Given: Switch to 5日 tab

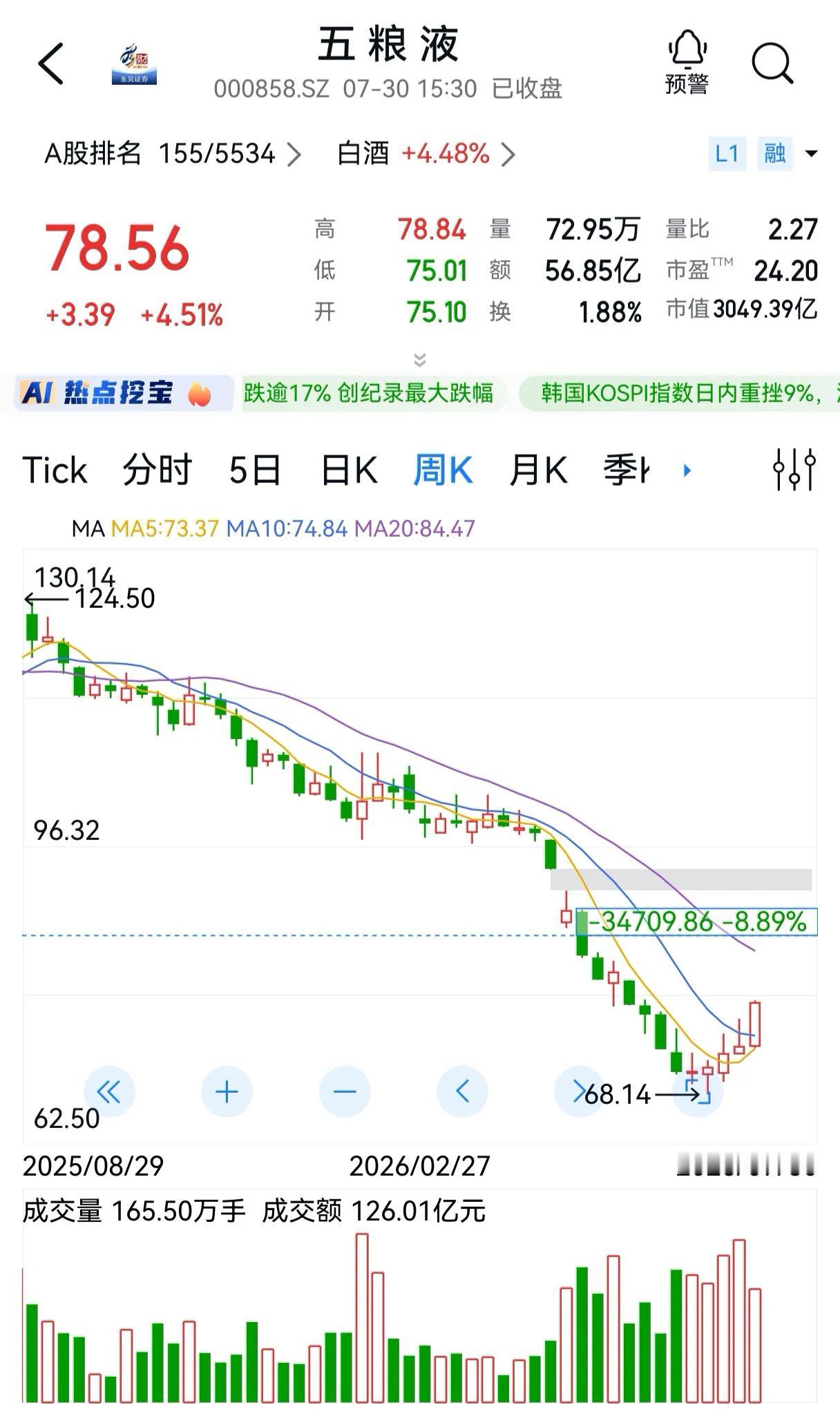Looking at the screenshot, I should pos(255,470).
